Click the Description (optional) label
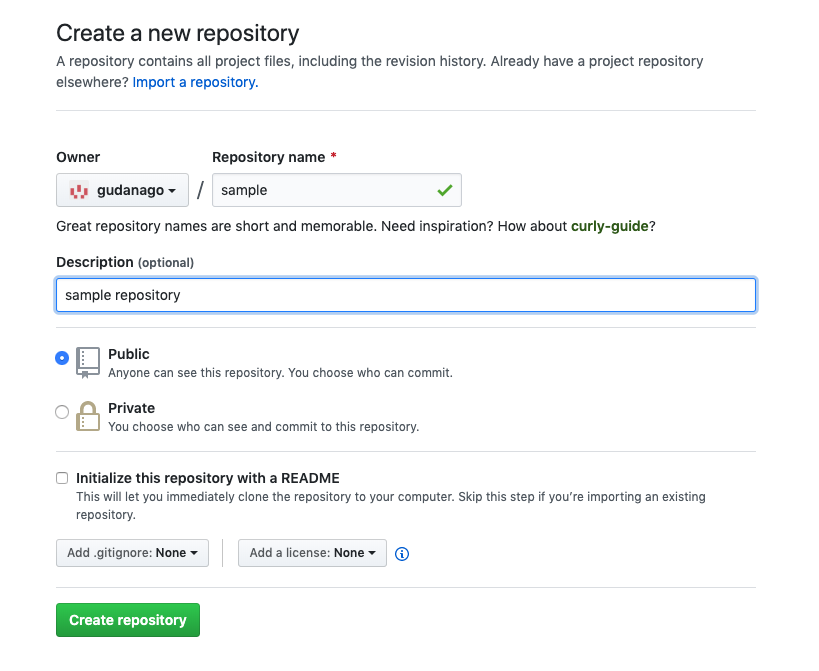Screen dimensions: 819x671 coord(125,262)
